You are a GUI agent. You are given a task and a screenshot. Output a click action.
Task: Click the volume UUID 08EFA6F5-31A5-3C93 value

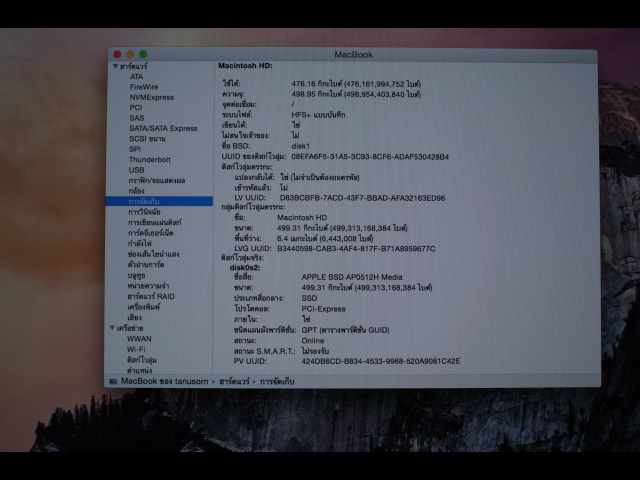click(x=370, y=157)
